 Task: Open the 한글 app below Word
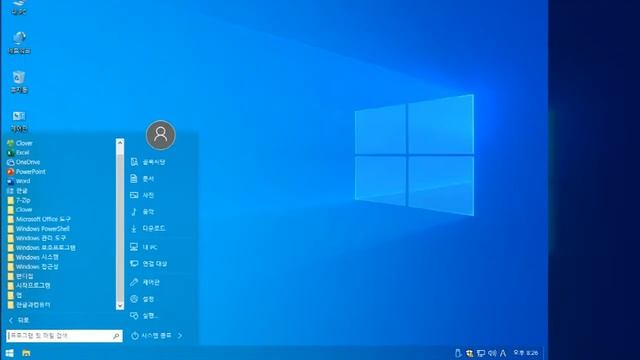[17, 191]
